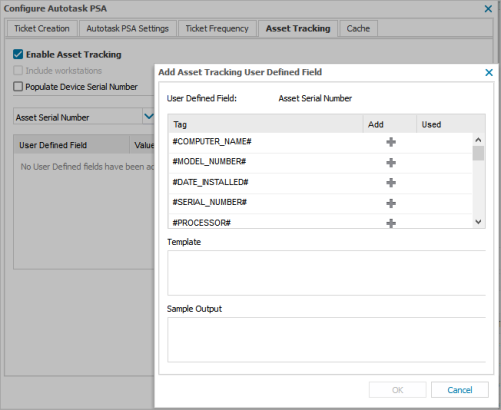Viewport: 501px width, 410px height.
Task: Open the Cache tab
Action: (358, 29)
